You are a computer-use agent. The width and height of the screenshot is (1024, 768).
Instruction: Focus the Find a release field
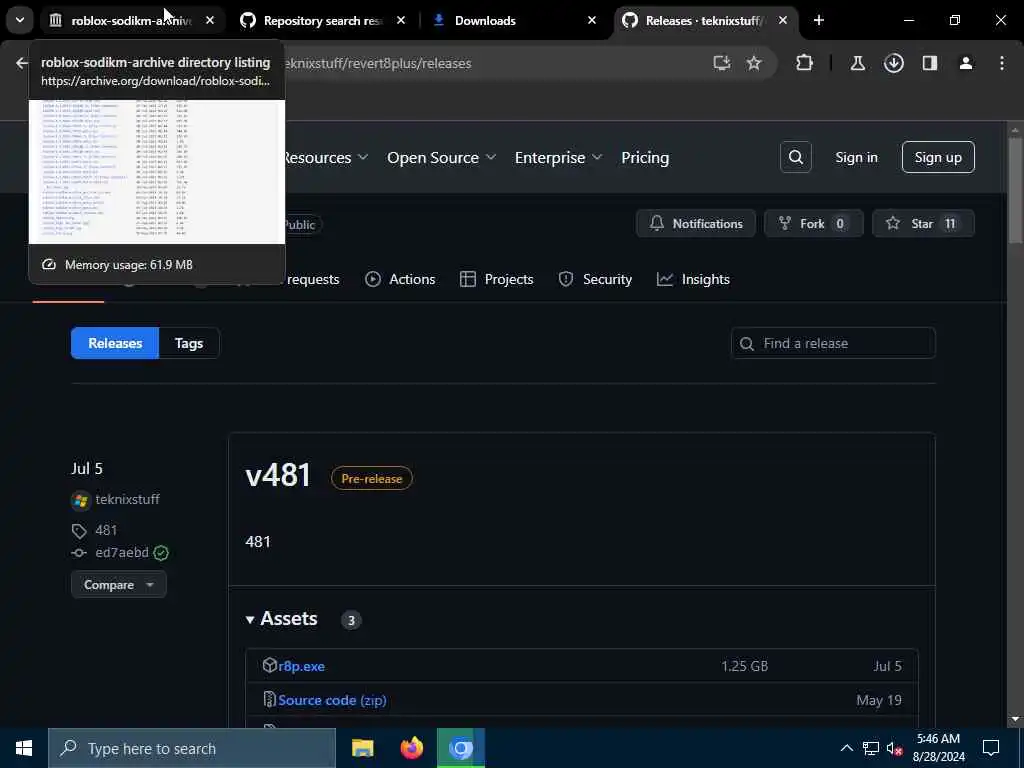833,344
